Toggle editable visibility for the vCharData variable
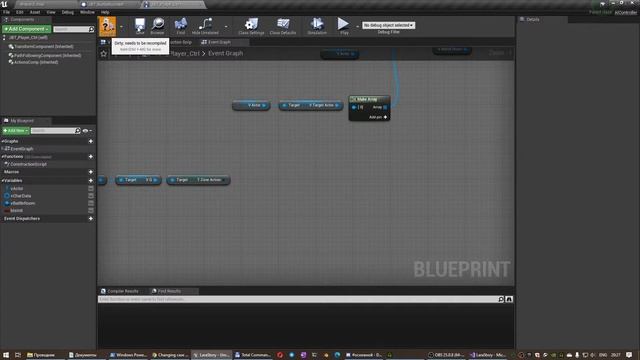 [x=91, y=196]
